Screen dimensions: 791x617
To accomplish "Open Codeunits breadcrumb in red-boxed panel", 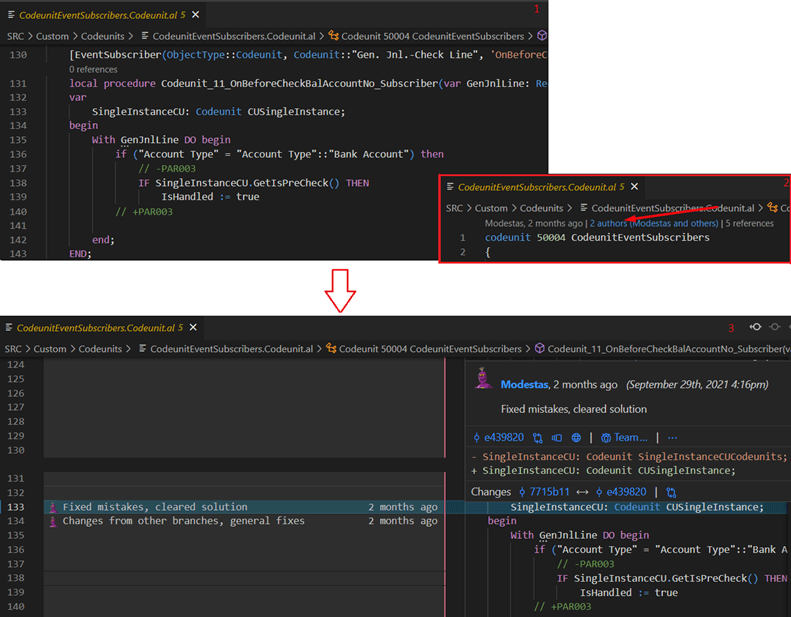I will pos(541,208).
